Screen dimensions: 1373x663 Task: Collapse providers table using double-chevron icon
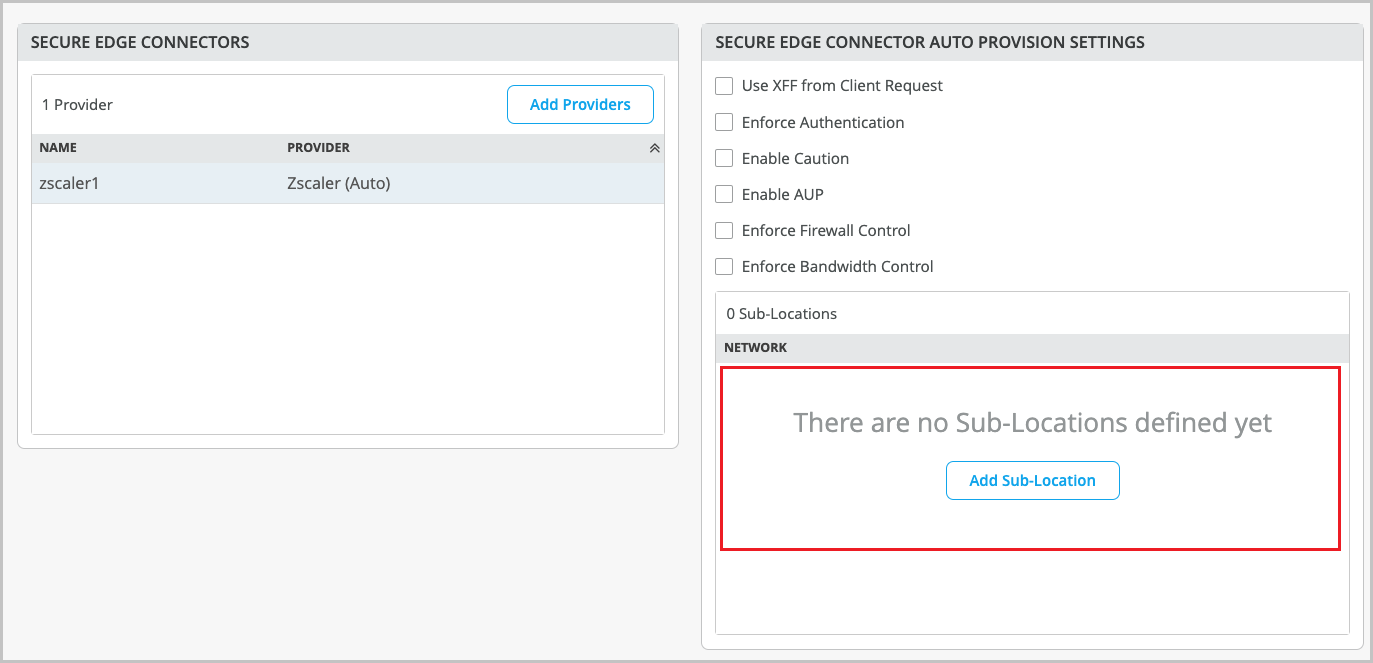(655, 148)
